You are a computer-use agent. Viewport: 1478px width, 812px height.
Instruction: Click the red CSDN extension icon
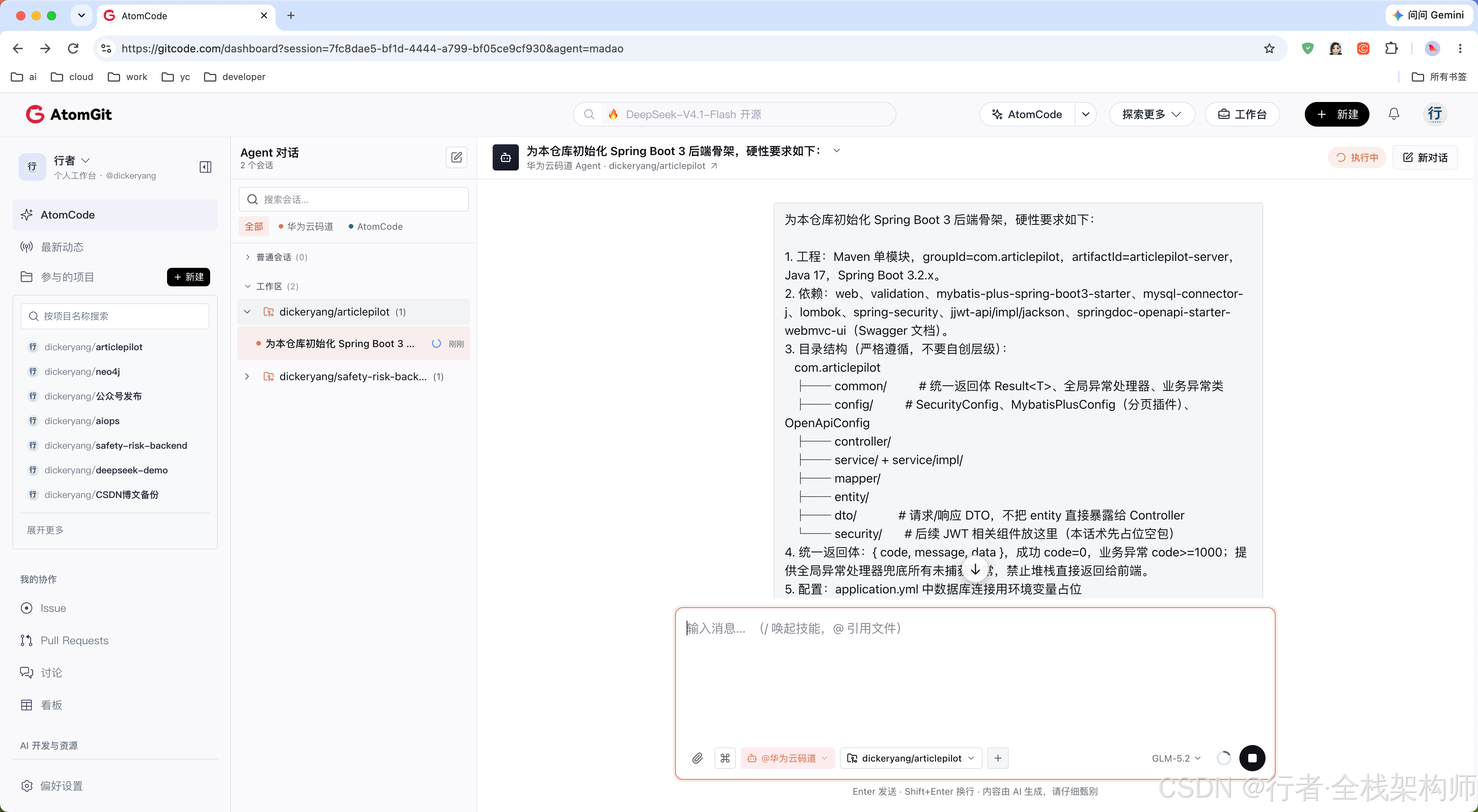[1363, 49]
